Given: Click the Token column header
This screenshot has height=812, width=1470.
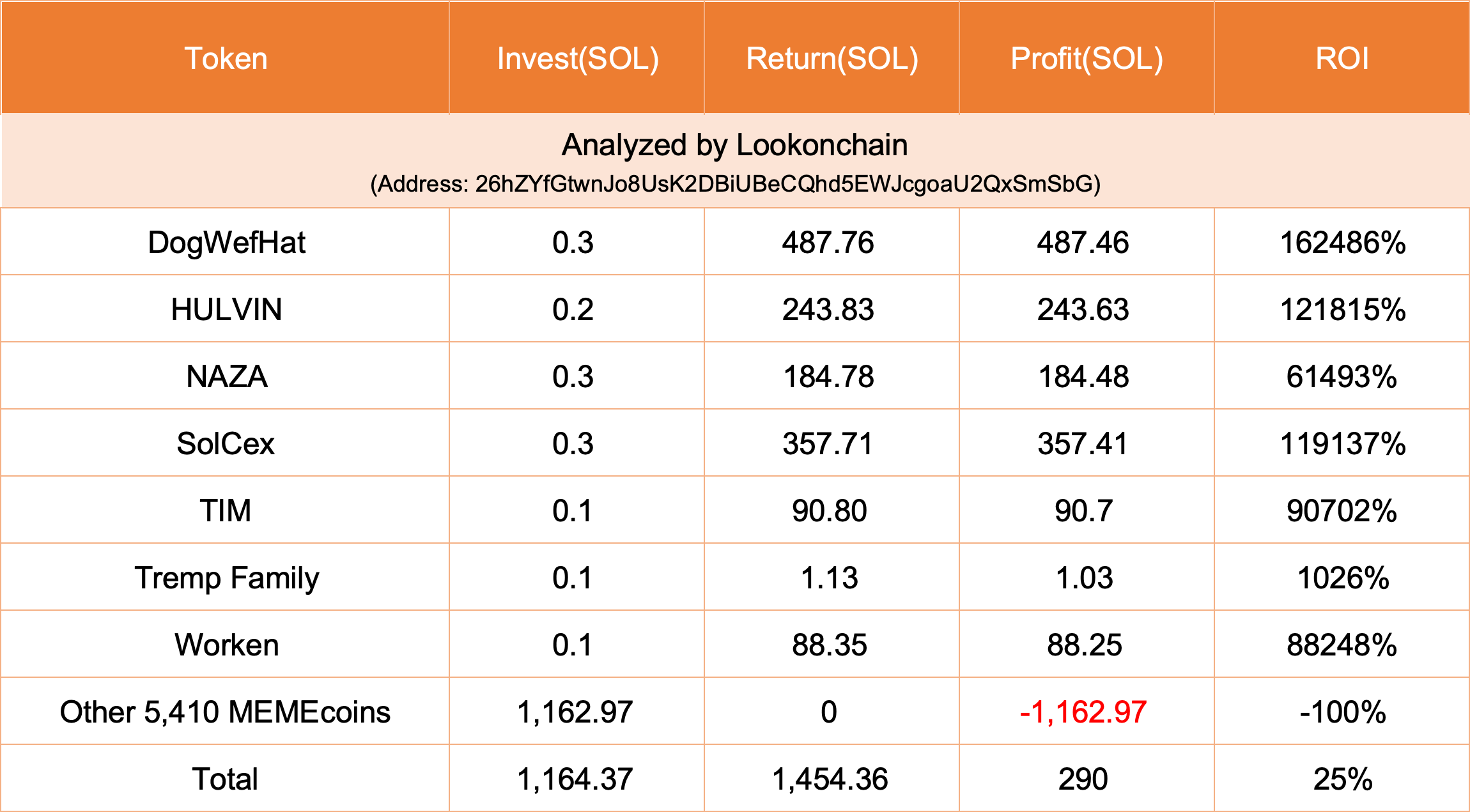Looking at the screenshot, I should [226, 59].
